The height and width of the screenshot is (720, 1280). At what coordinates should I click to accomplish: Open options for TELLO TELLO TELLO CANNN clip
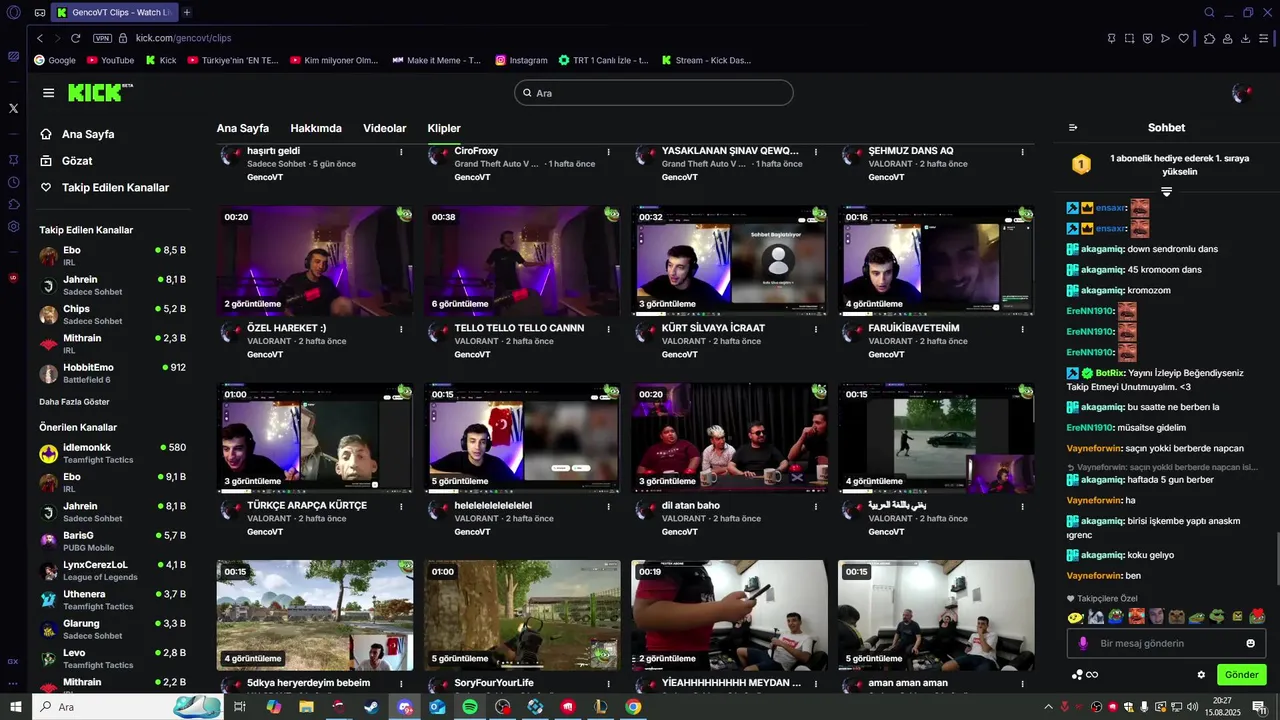[x=608, y=328]
